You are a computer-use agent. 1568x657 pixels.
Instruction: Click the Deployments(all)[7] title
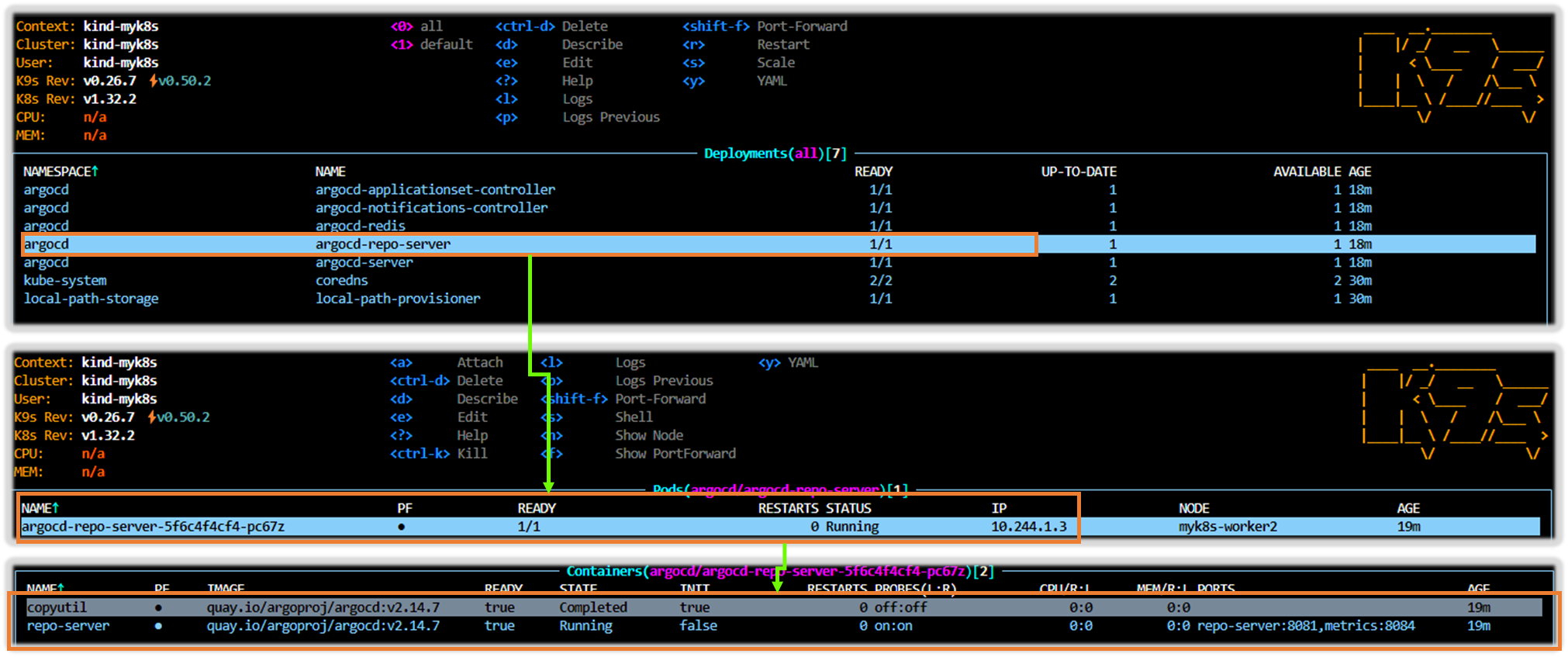pos(775,154)
